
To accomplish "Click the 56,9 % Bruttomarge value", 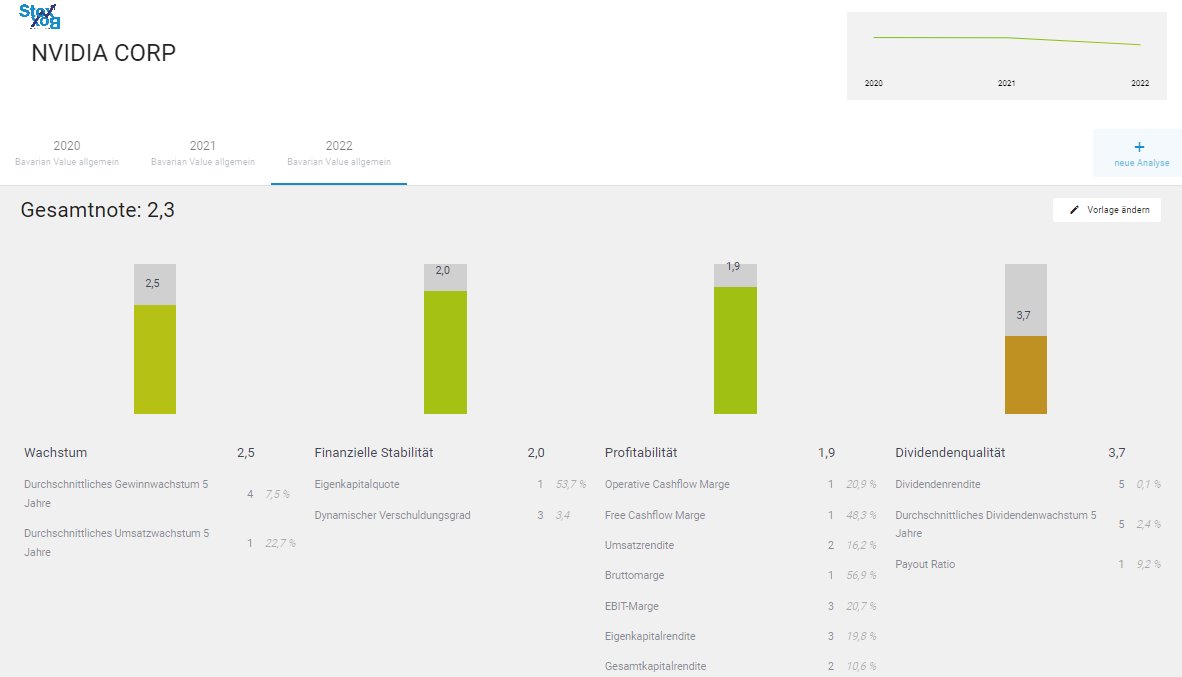I will 861,575.
